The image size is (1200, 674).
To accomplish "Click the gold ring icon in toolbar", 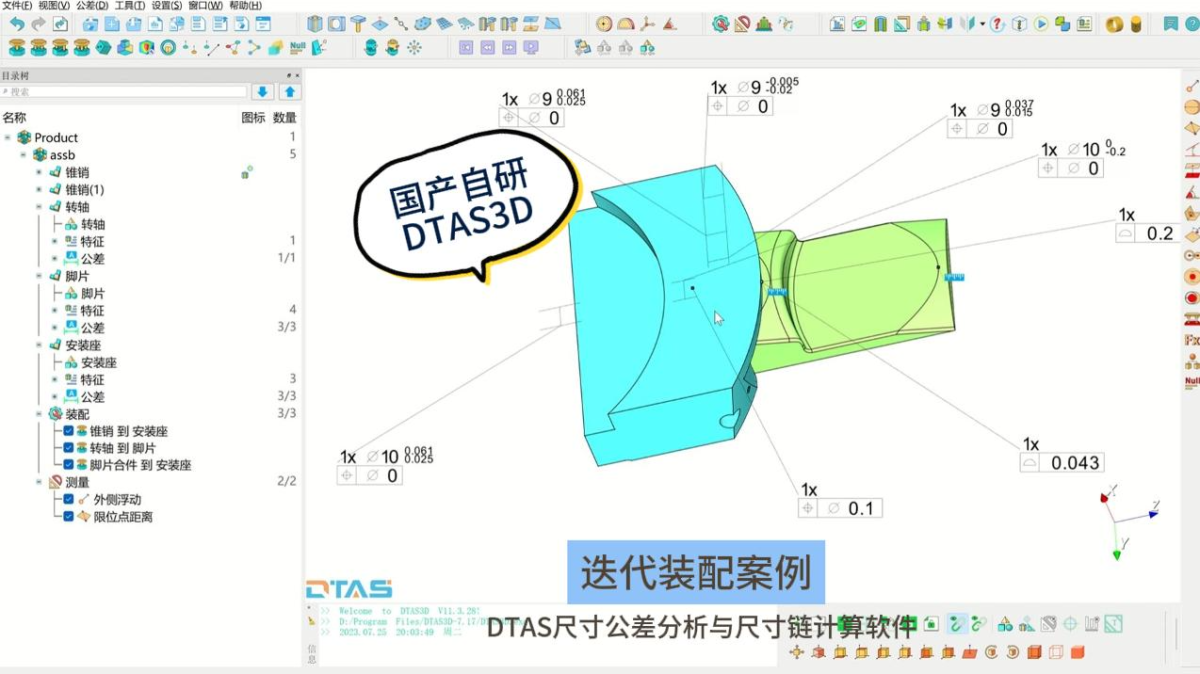I will pyautogui.click(x=1114, y=24).
